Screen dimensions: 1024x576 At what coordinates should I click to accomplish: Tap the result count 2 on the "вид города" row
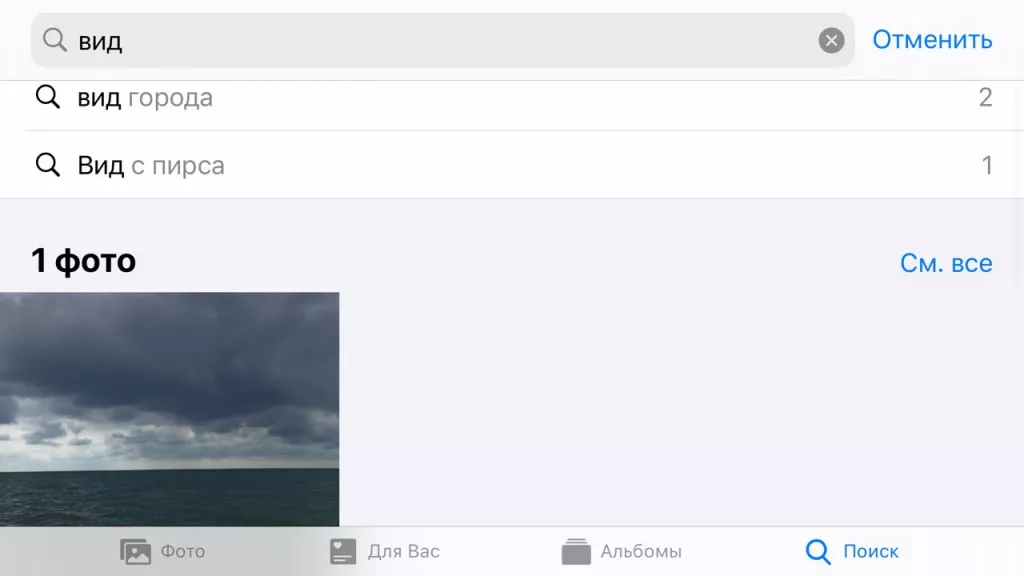985,98
